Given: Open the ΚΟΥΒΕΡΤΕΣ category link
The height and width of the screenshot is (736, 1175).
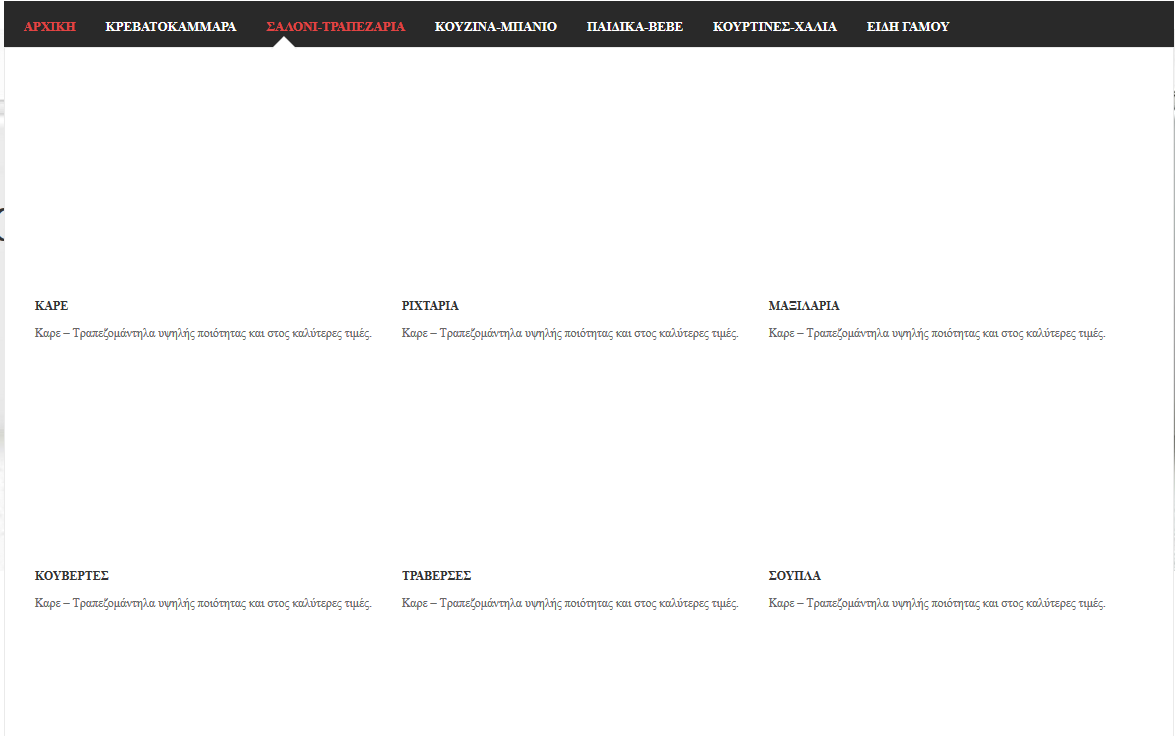Looking at the screenshot, I should (71, 576).
